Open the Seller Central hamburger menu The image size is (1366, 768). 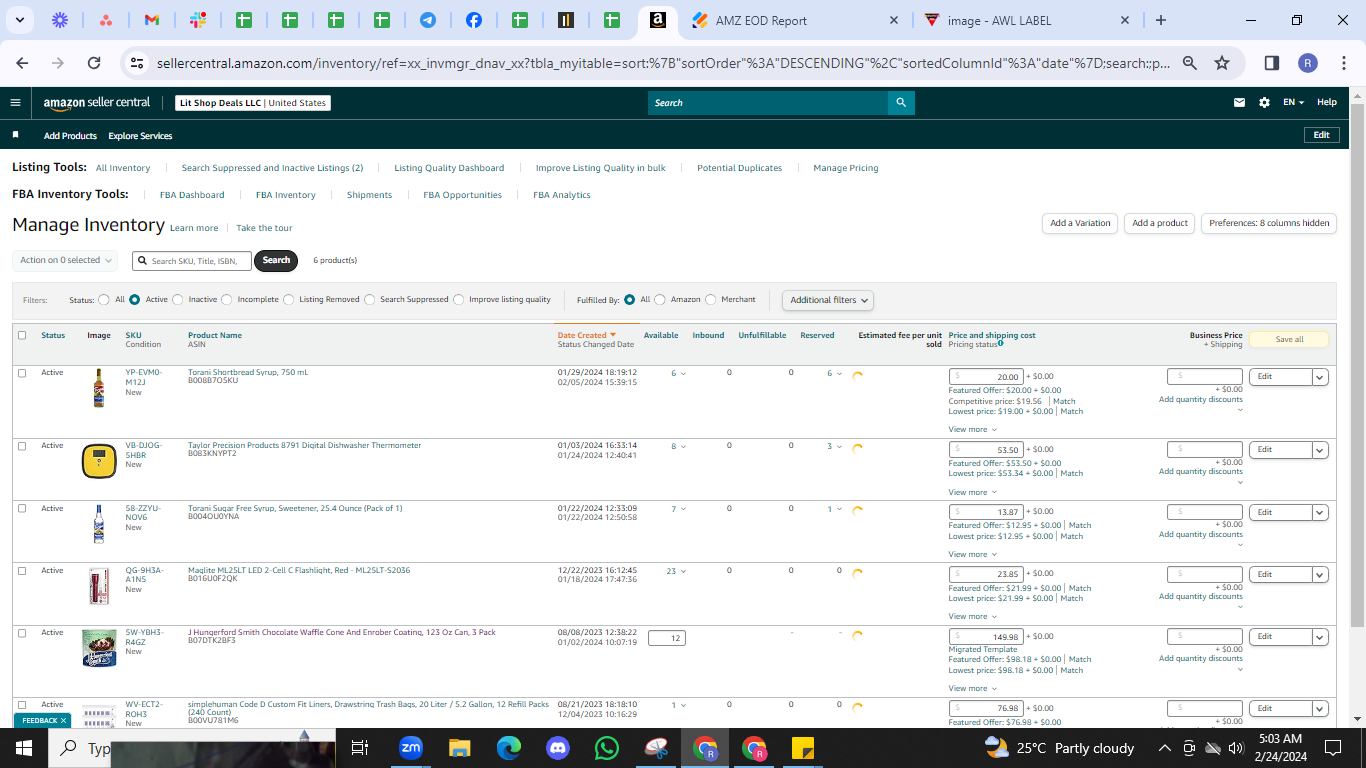(x=15, y=102)
